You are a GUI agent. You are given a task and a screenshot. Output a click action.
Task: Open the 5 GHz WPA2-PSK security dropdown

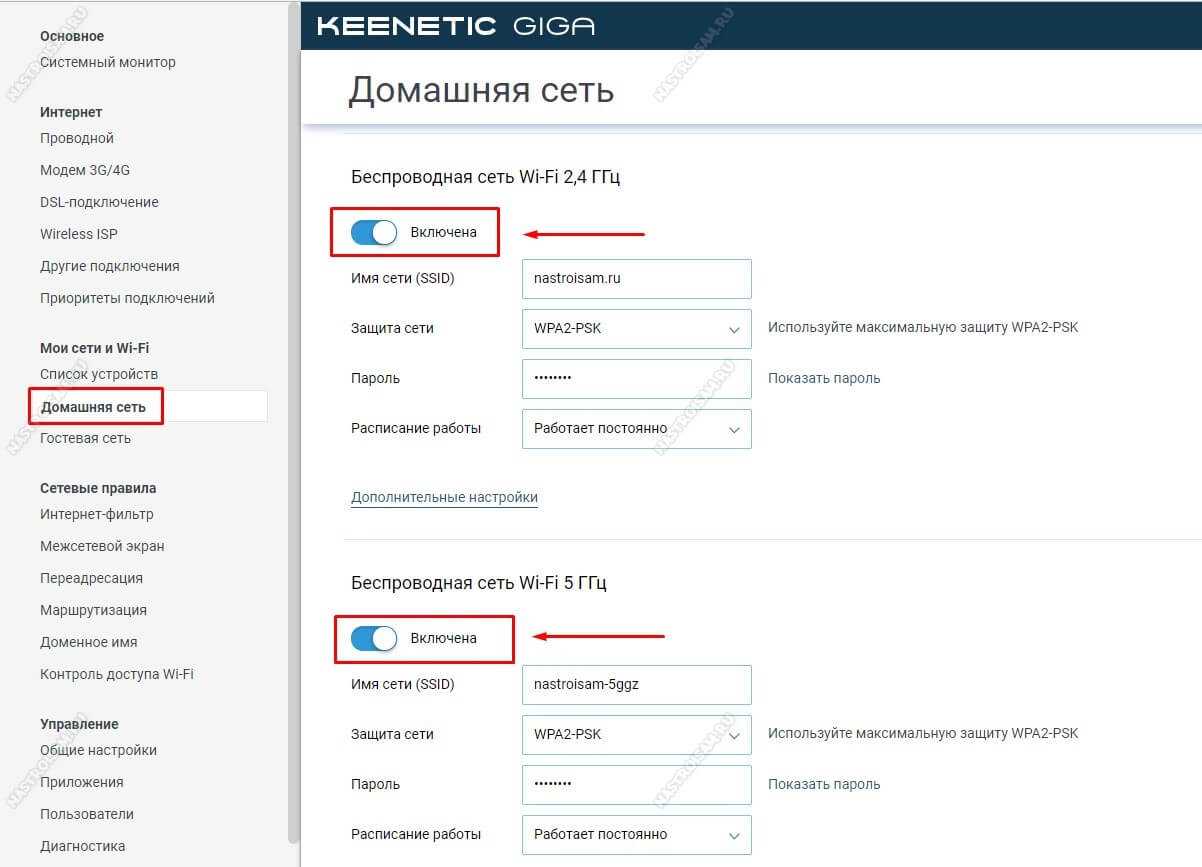[636, 734]
